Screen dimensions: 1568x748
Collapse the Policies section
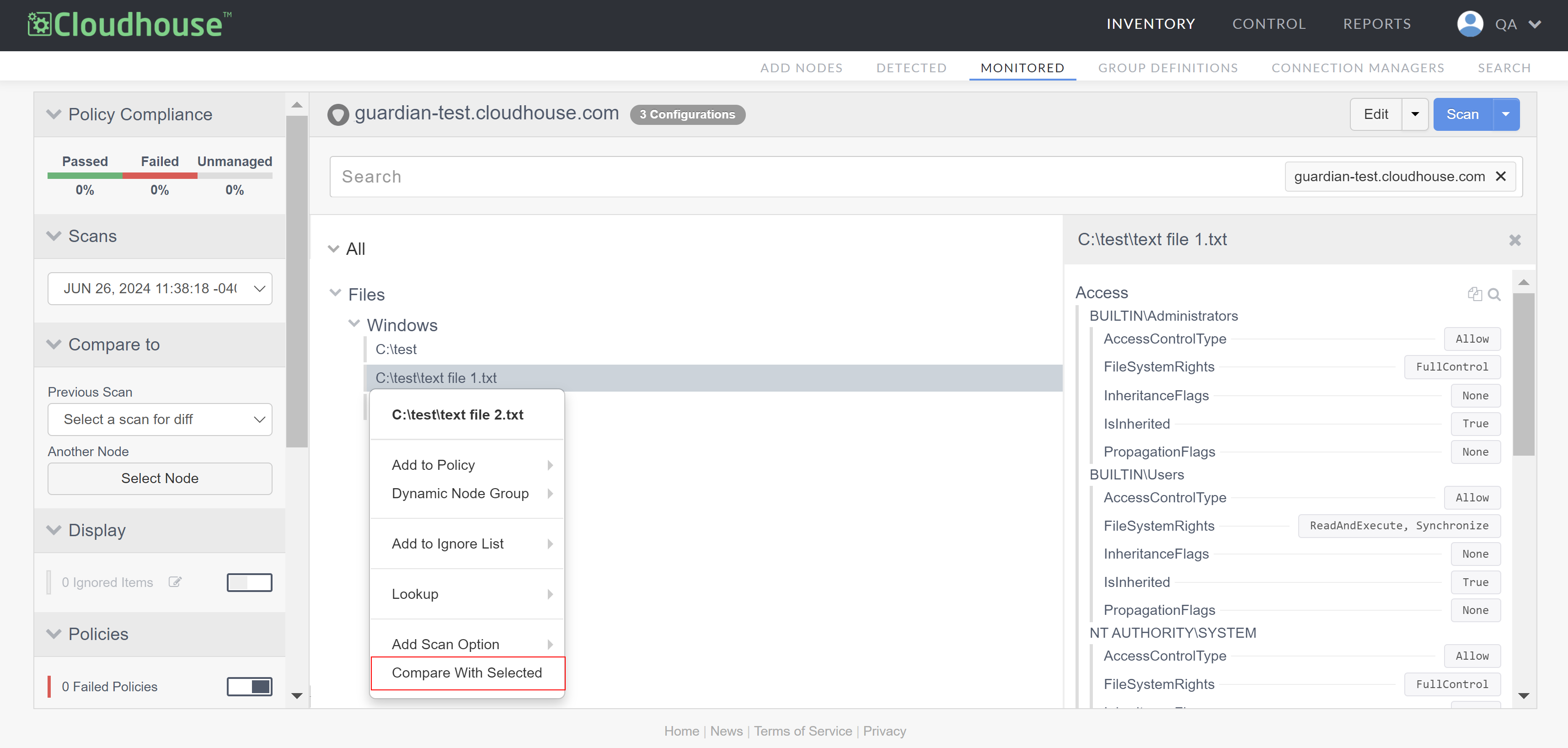pos(54,634)
